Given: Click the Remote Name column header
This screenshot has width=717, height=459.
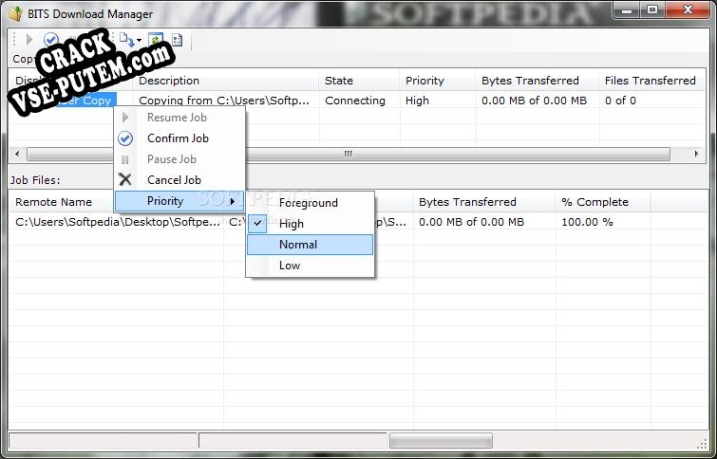Looking at the screenshot, I should point(54,202).
